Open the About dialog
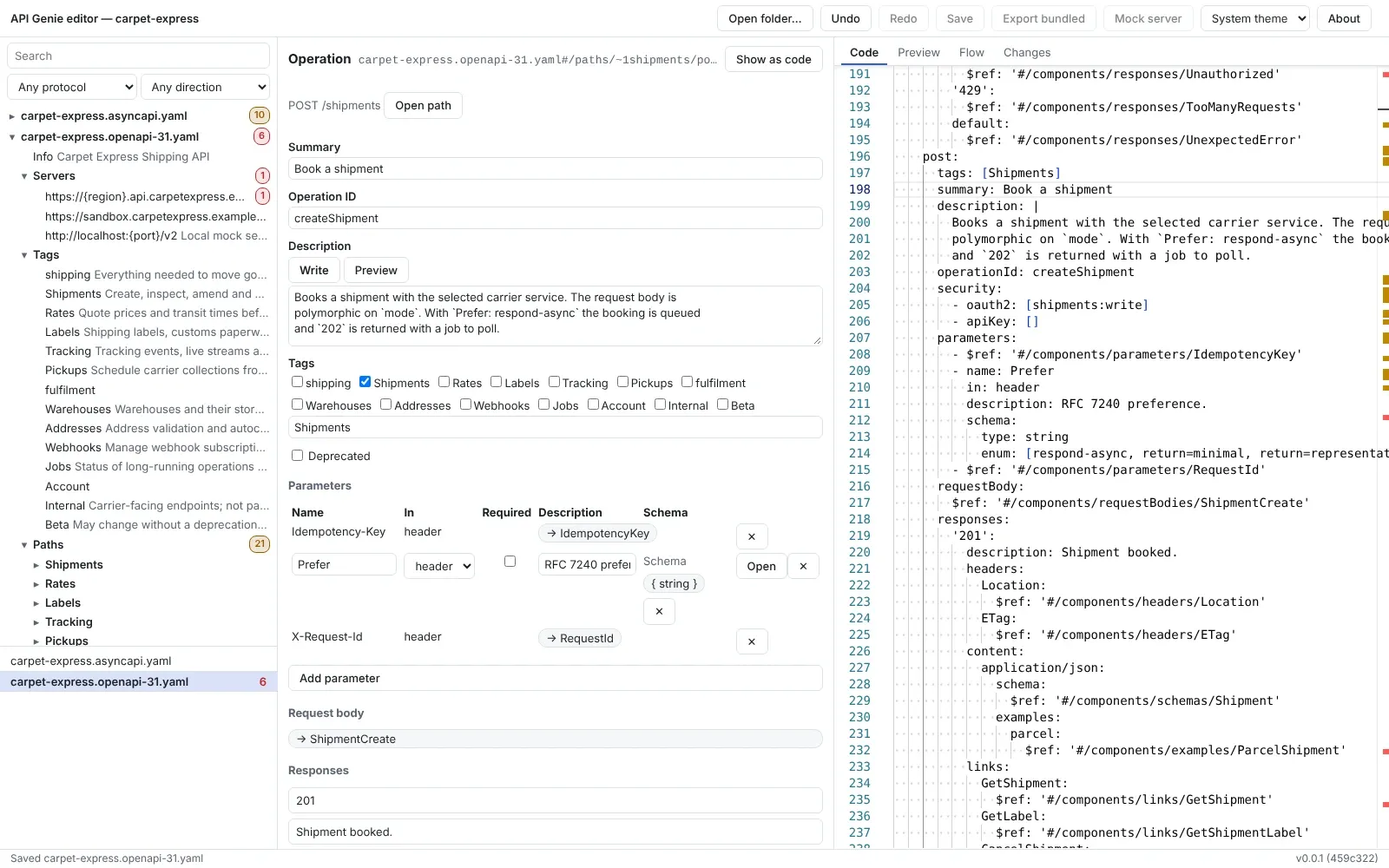 click(x=1344, y=18)
